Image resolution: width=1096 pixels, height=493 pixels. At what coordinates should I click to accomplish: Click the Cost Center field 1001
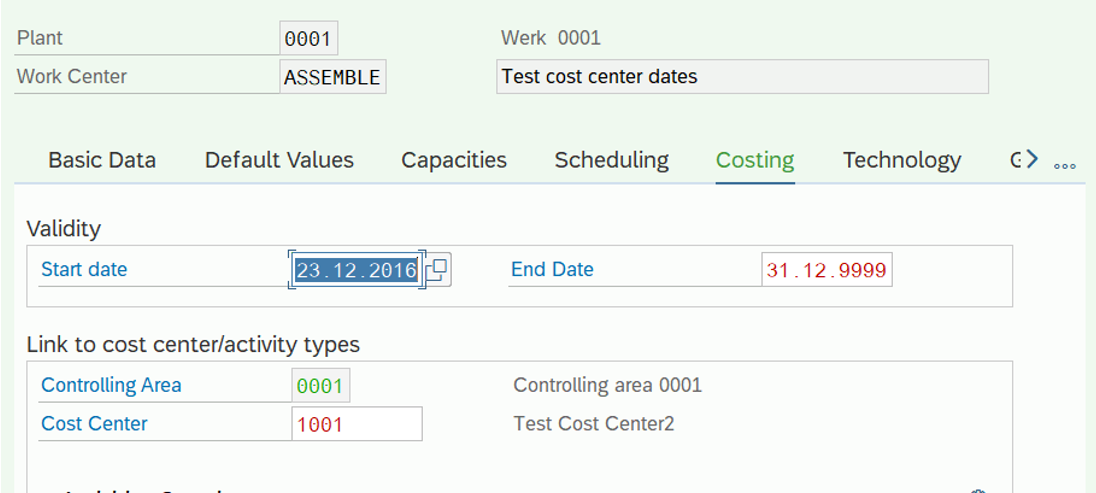[357, 424]
